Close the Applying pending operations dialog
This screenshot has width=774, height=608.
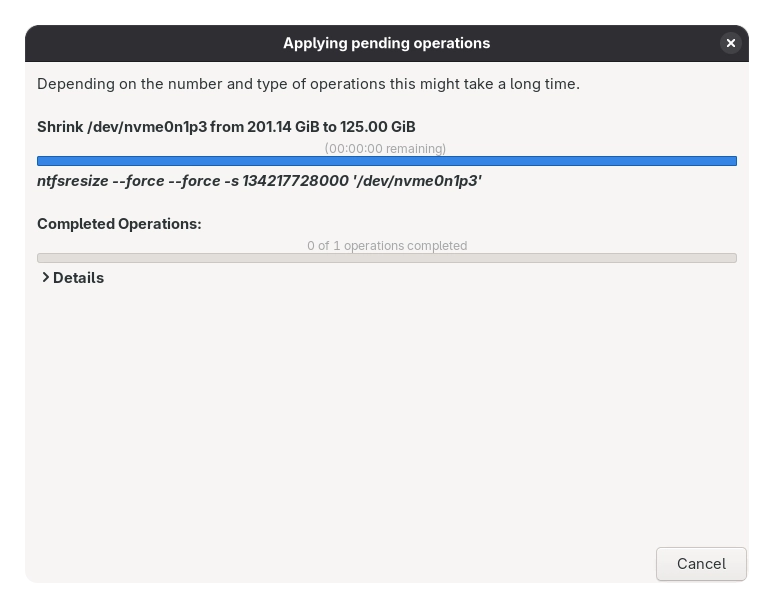730,43
